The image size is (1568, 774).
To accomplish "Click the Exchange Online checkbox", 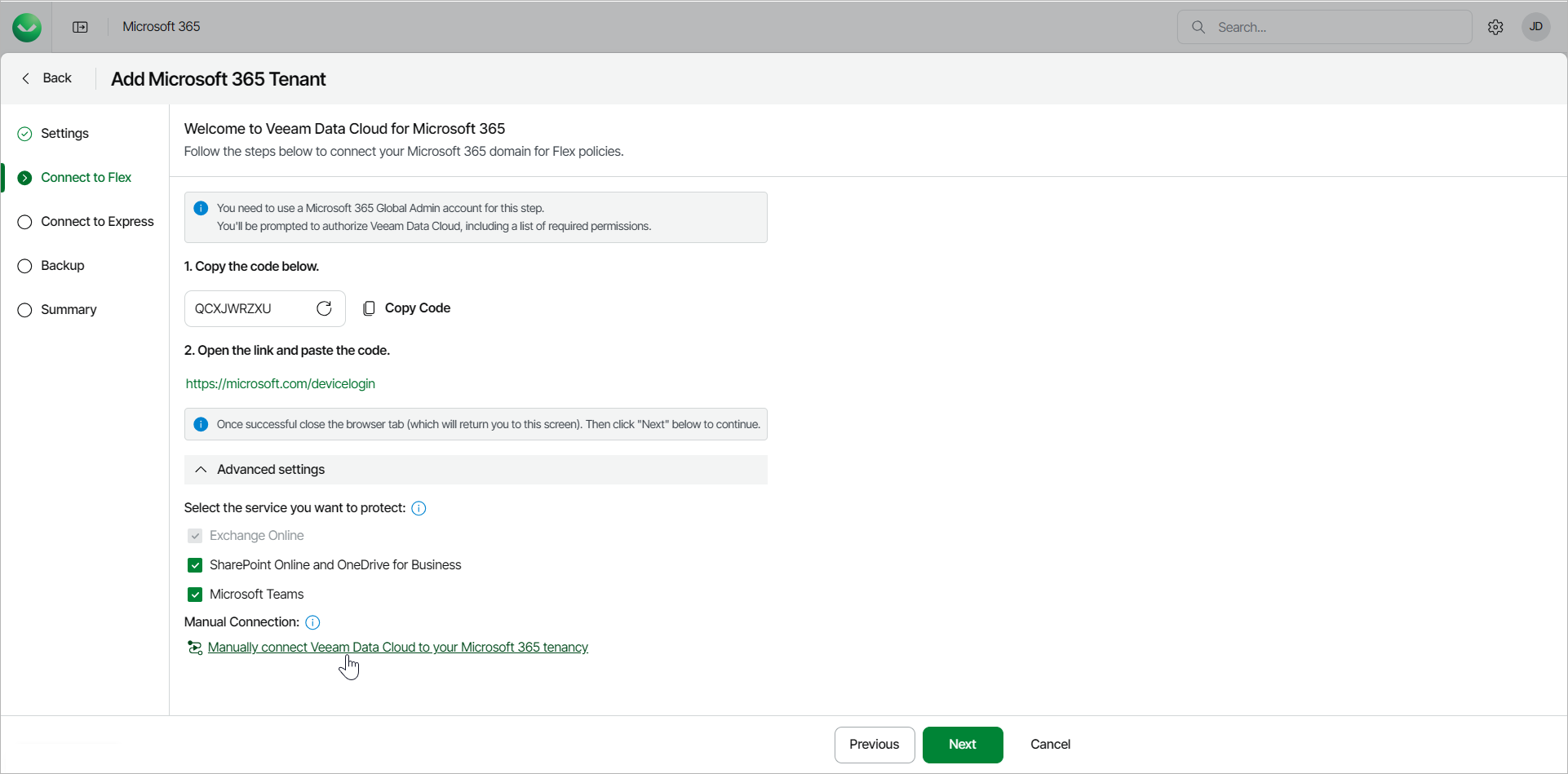I will tap(195, 536).
